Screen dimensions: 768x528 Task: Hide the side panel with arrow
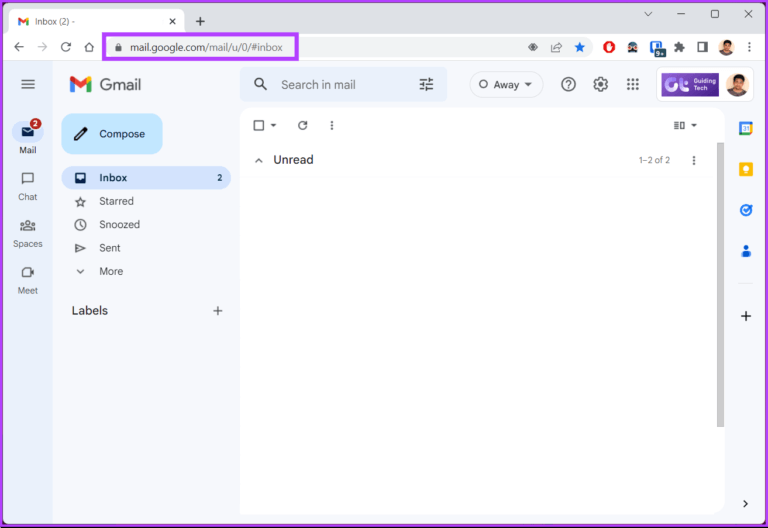coord(745,504)
